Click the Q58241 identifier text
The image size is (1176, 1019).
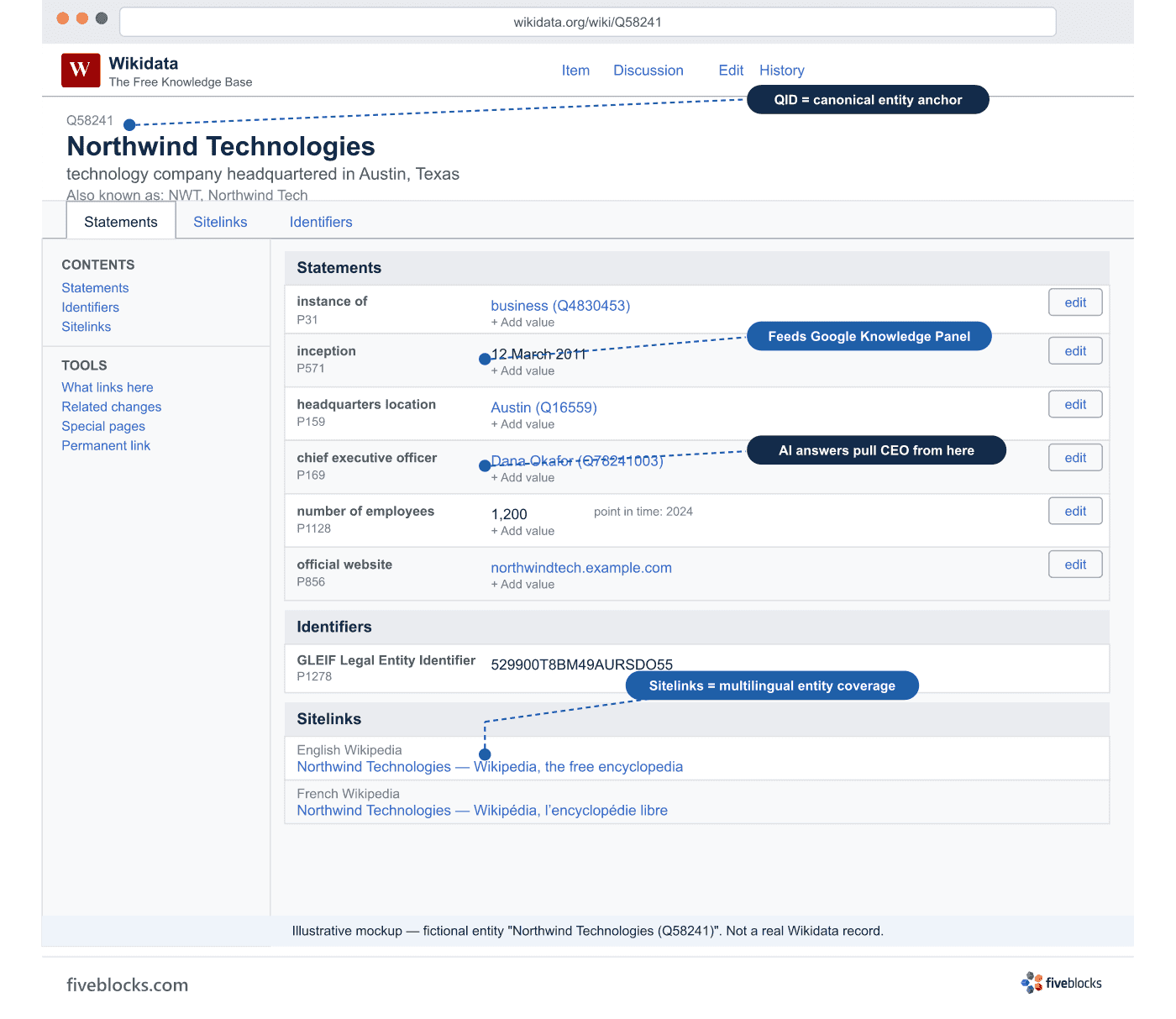pyautogui.click(x=90, y=121)
